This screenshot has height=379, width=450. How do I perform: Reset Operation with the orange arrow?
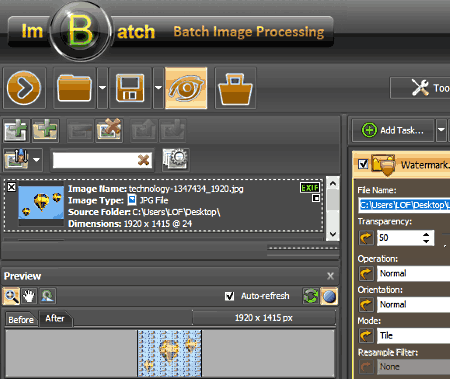(x=366, y=274)
